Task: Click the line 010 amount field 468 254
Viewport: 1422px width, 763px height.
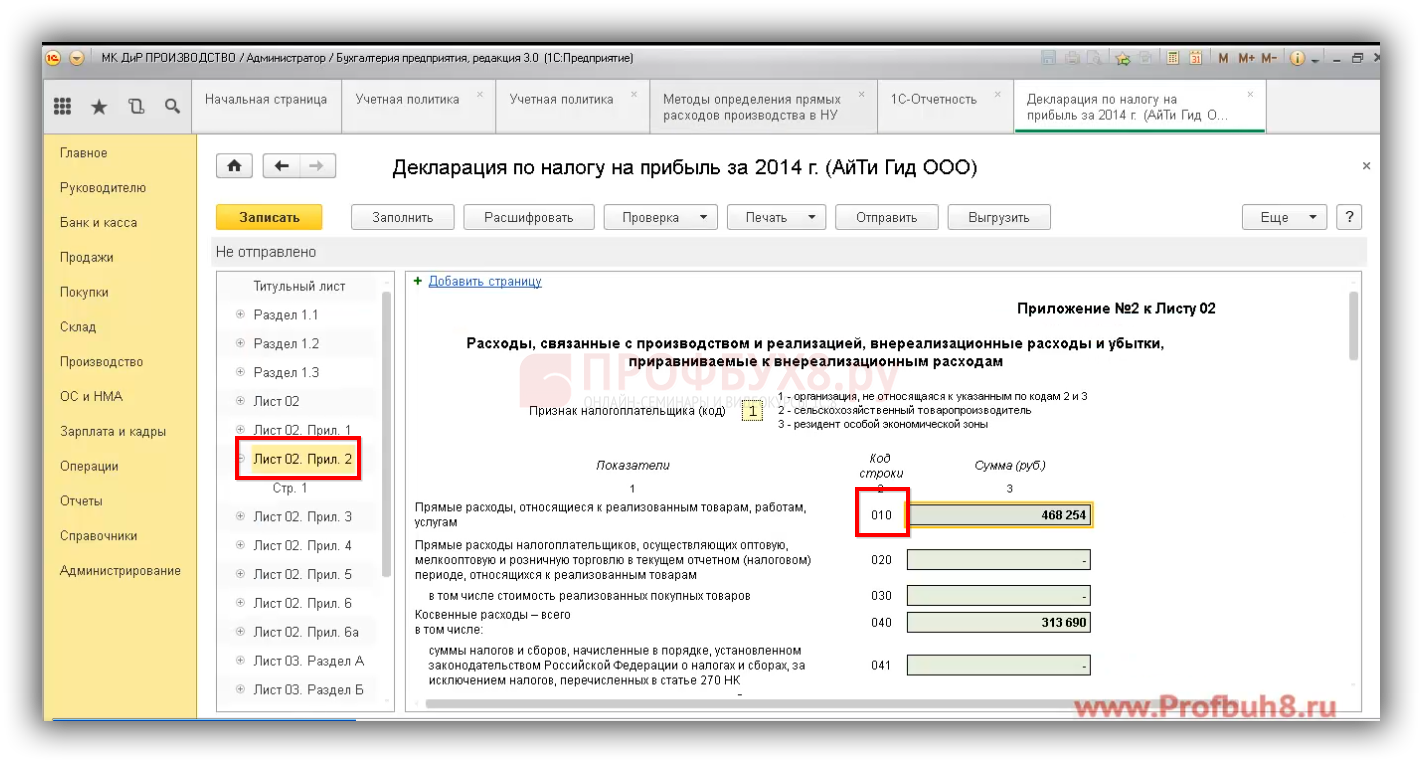Action: (999, 515)
